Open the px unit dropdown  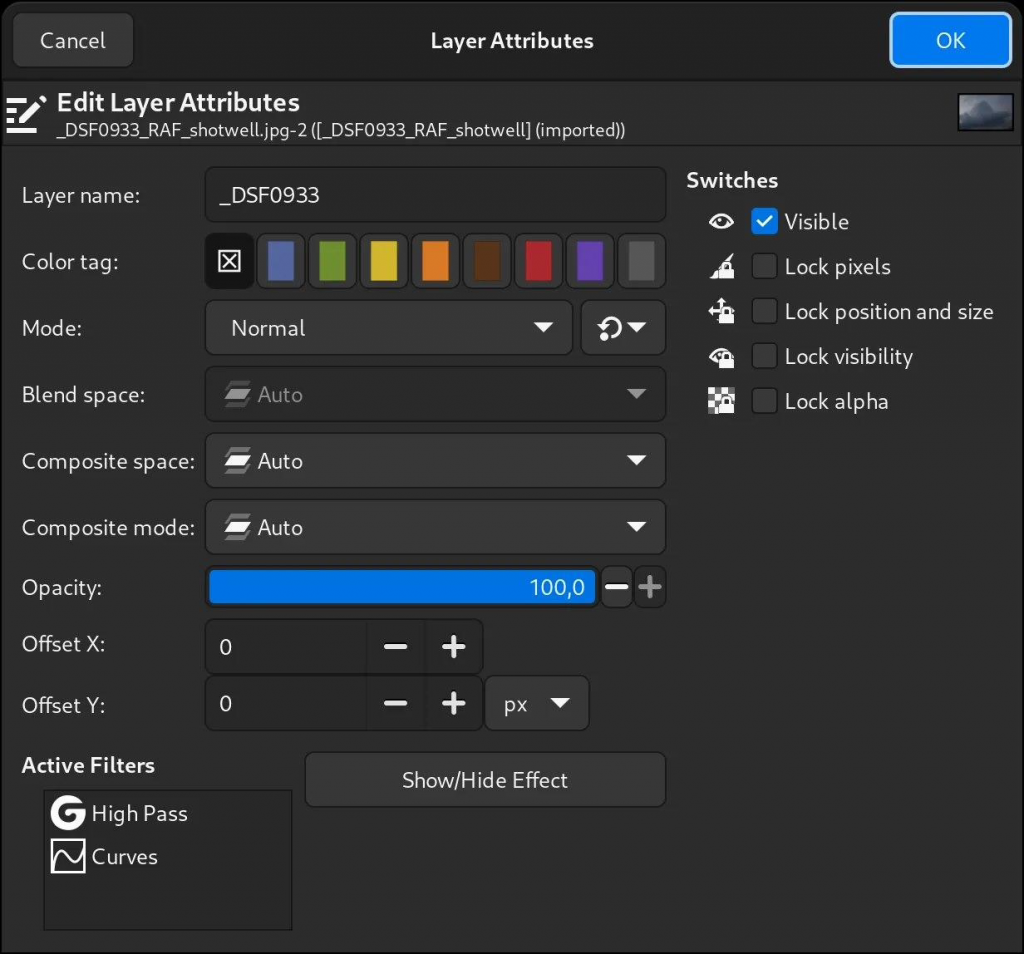[x=536, y=703]
